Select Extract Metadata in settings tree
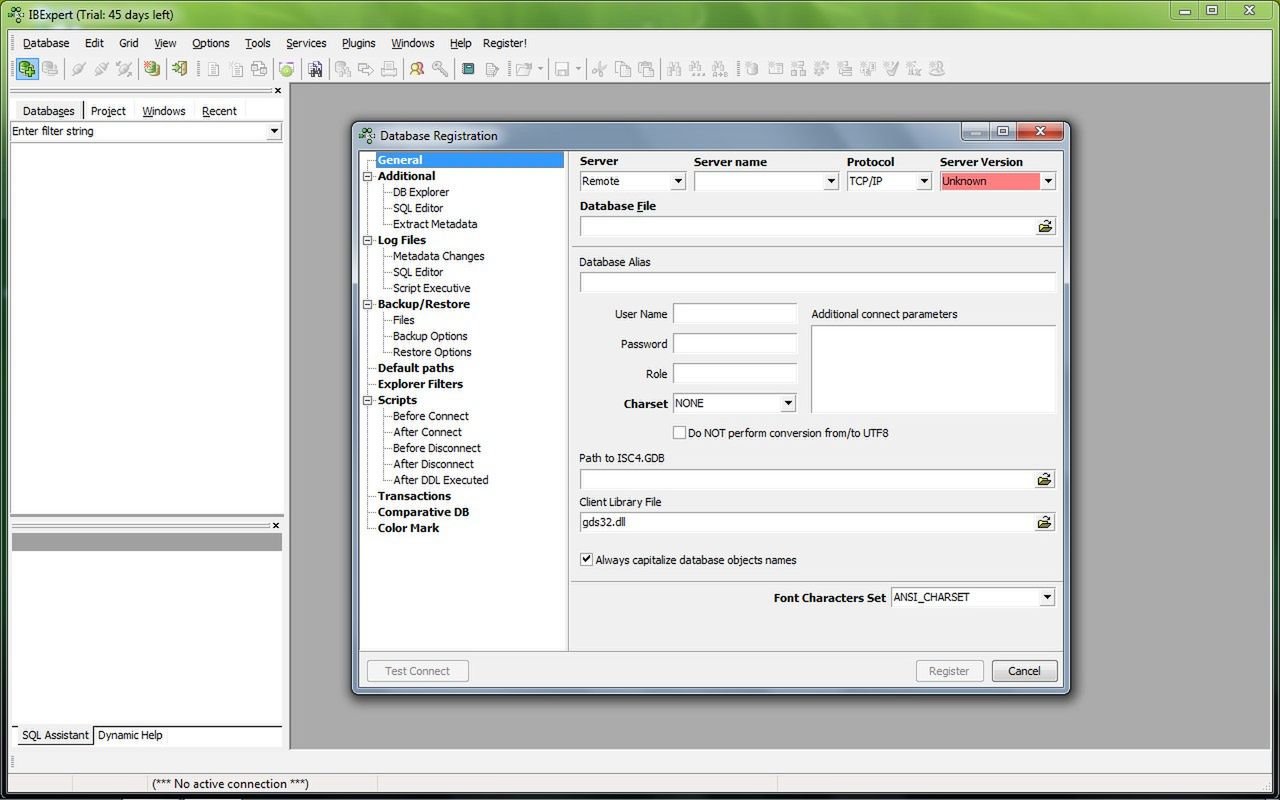 click(x=435, y=224)
